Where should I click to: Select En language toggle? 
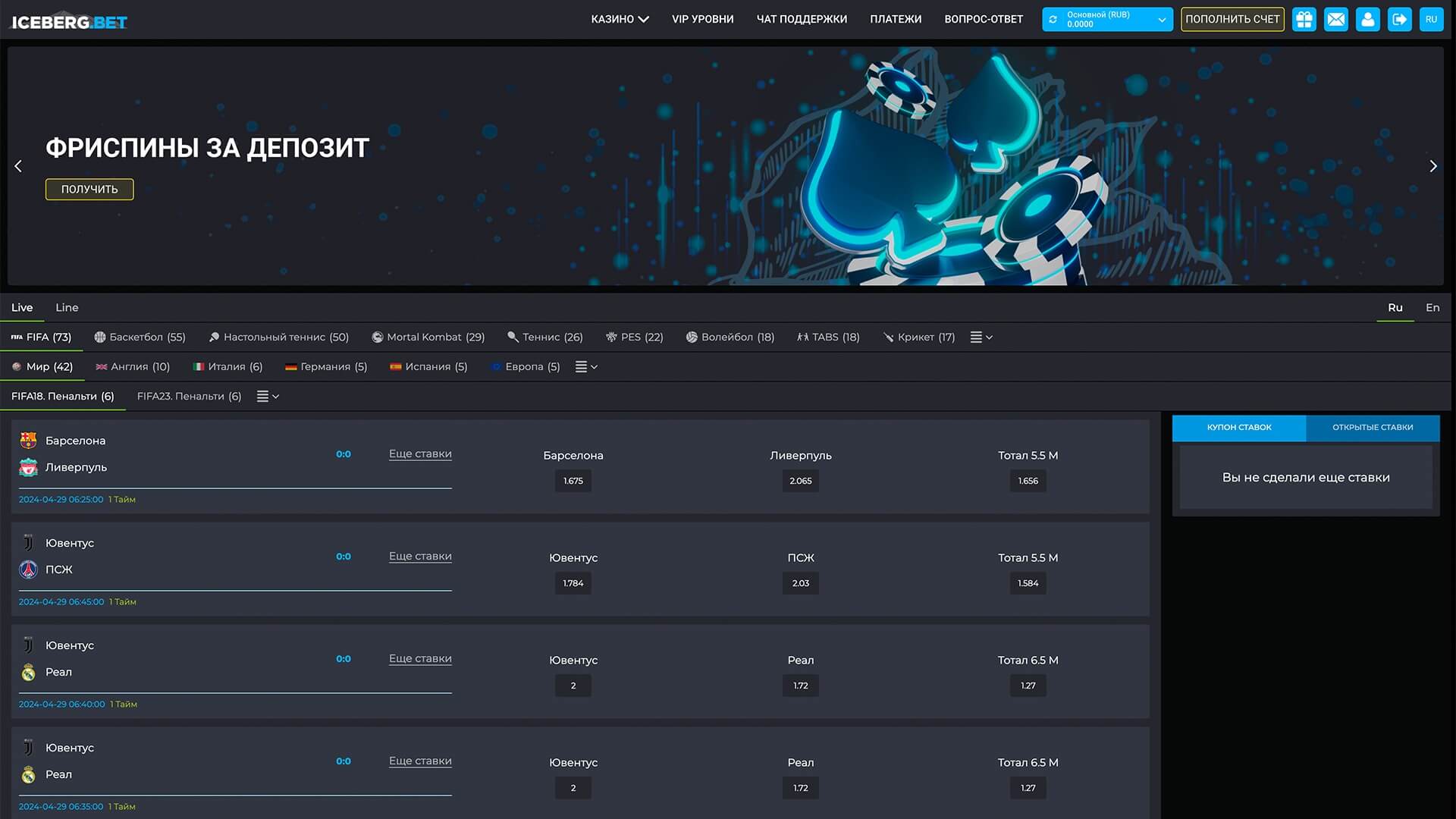tap(1432, 307)
